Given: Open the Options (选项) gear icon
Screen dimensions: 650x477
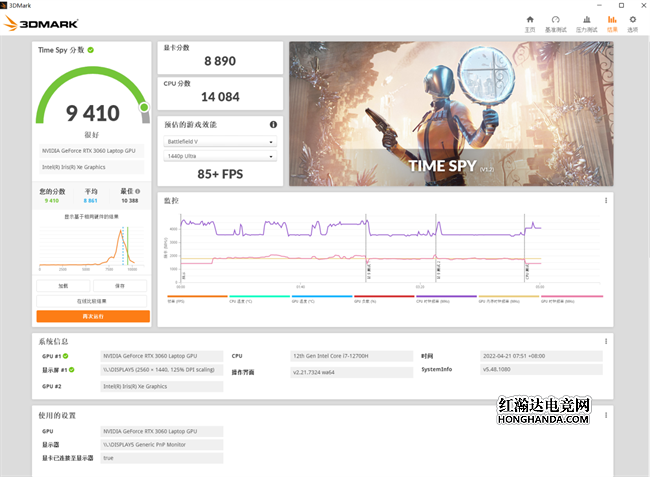Looking at the screenshot, I should pyautogui.click(x=632, y=23).
